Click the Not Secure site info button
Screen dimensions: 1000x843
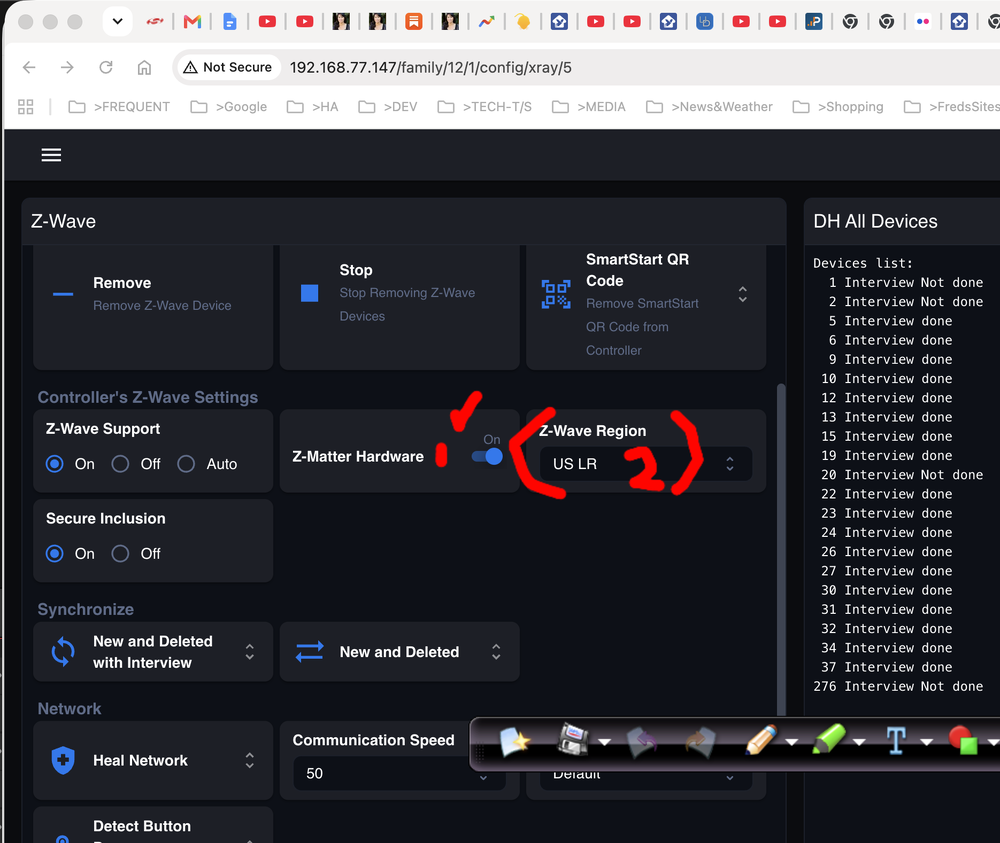pos(228,67)
